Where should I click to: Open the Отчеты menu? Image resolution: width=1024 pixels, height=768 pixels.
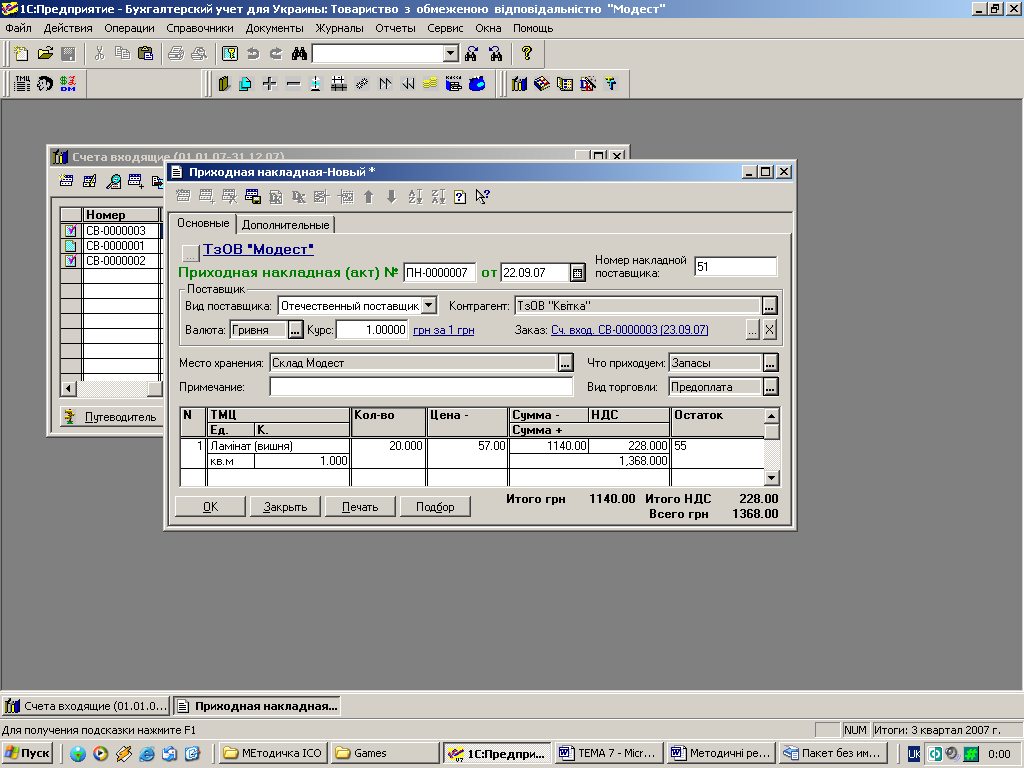pyautogui.click(x=395, y=28)
